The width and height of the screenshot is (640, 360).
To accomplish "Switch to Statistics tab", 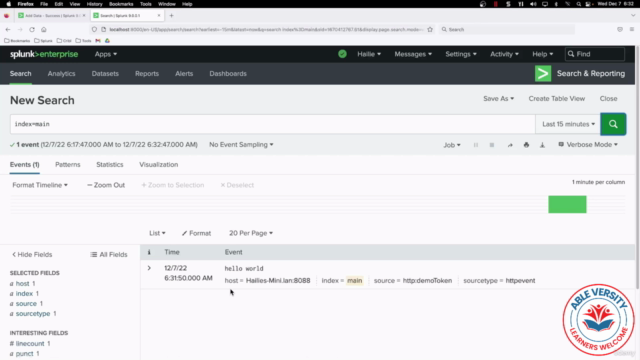I will tap(110, 164).
